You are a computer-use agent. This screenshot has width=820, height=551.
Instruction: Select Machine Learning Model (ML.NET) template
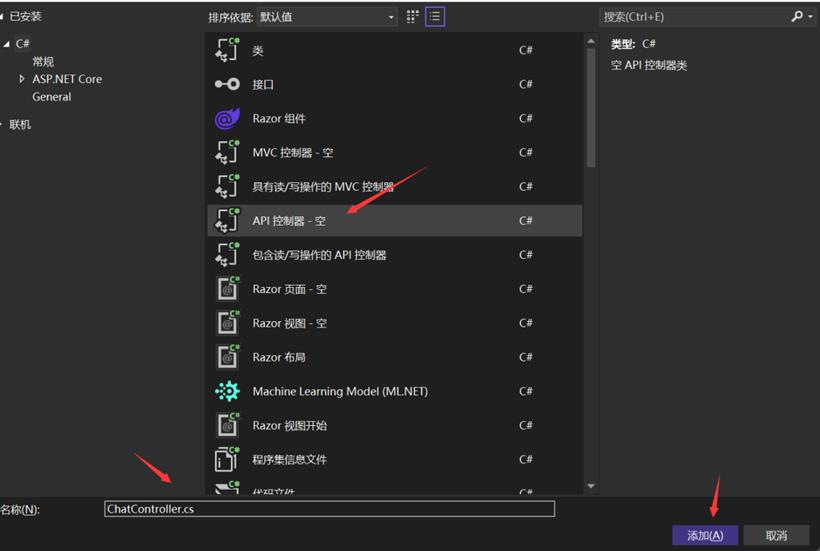click(394, 391)
